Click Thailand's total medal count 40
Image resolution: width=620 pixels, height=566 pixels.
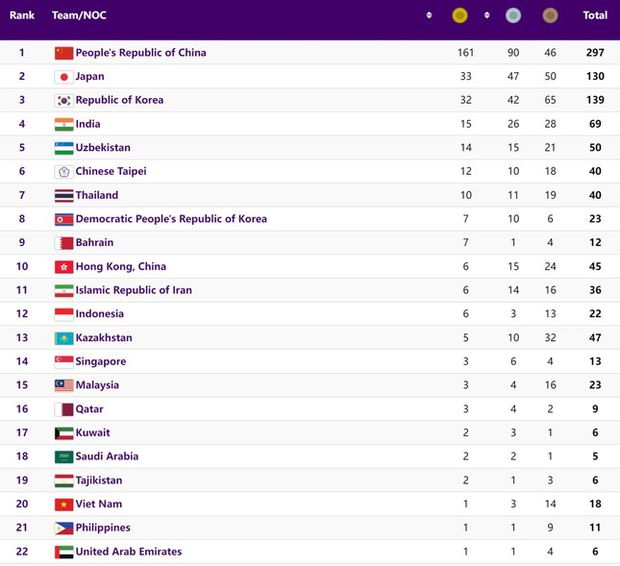pyautogui.click(x=595, y=195)
